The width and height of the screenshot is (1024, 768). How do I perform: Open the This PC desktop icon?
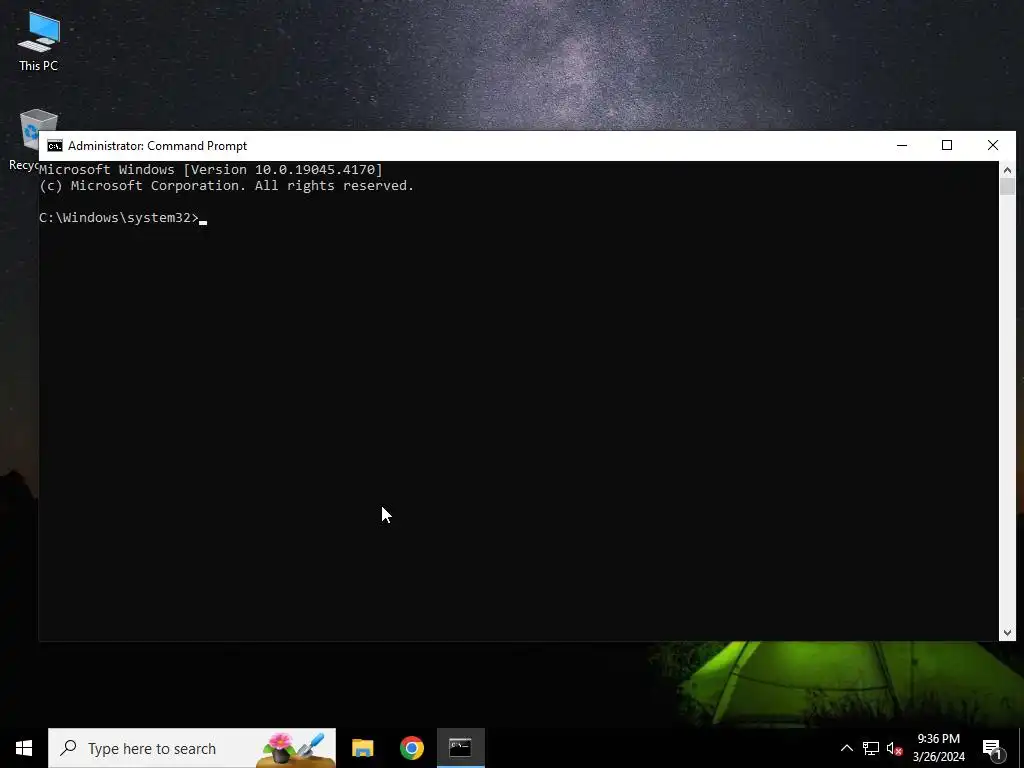38,42
